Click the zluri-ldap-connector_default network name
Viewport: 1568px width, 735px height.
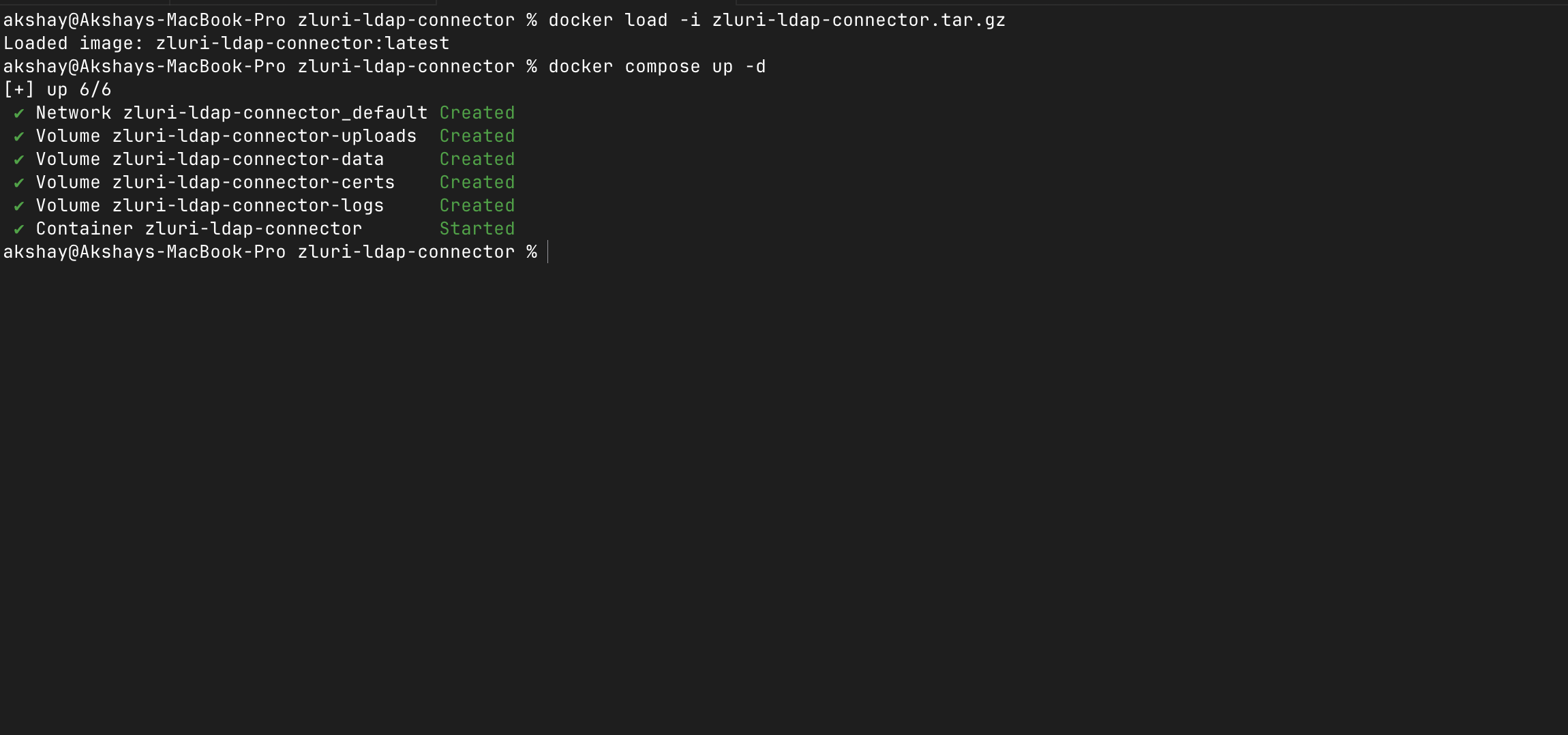[x=275, y=112]
